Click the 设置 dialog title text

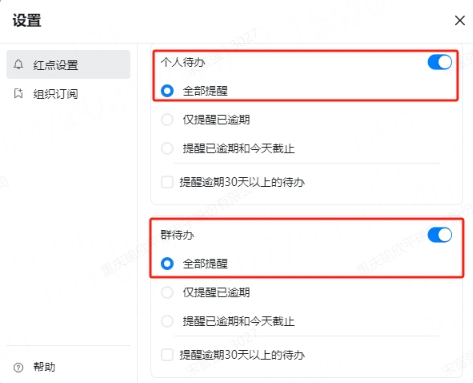point(27,20)
